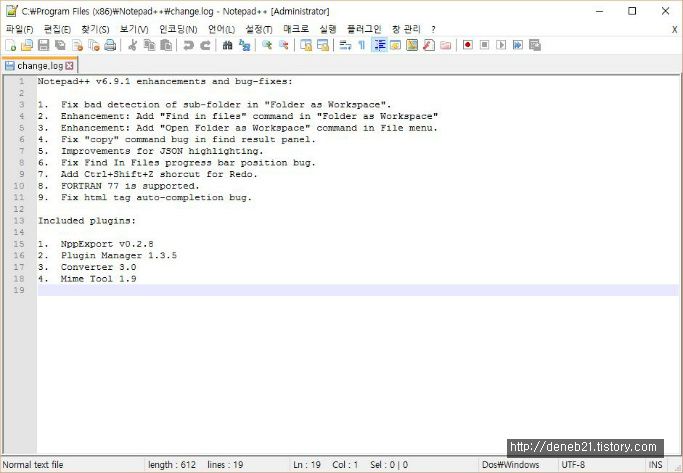Open the 매크로 menu
Screen dimensions: 683x473
point(296,29)
